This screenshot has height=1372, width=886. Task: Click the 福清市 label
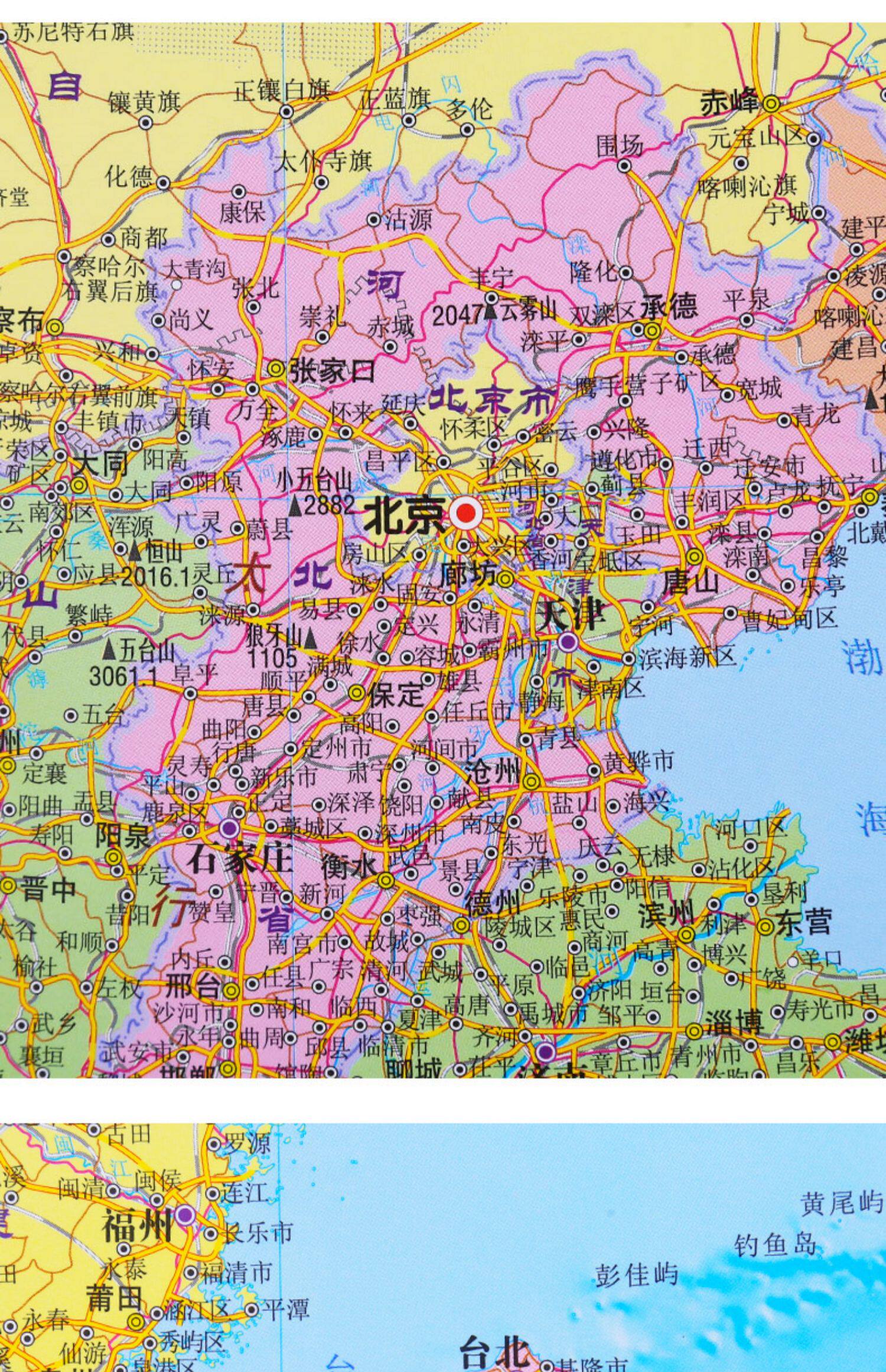pos(236,1272)
